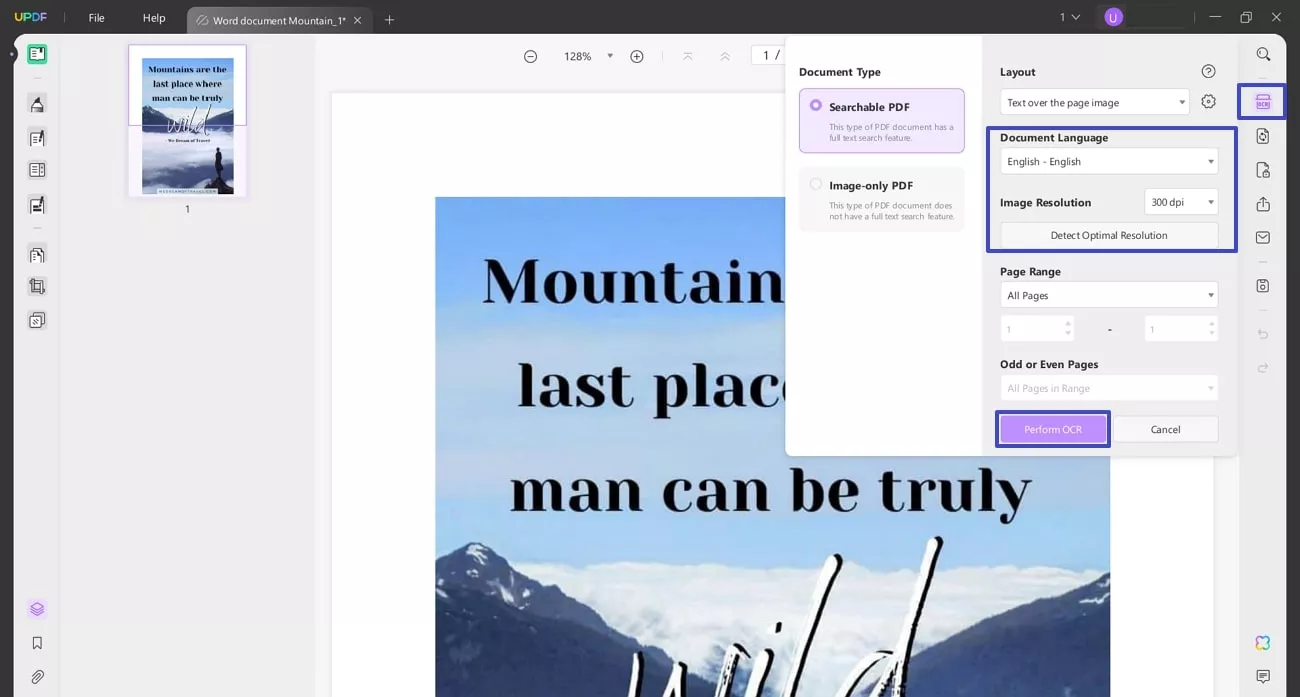1300x697 pixels.
Task: Open the Edit PDF tool in left sidebar
Action: 37,138
